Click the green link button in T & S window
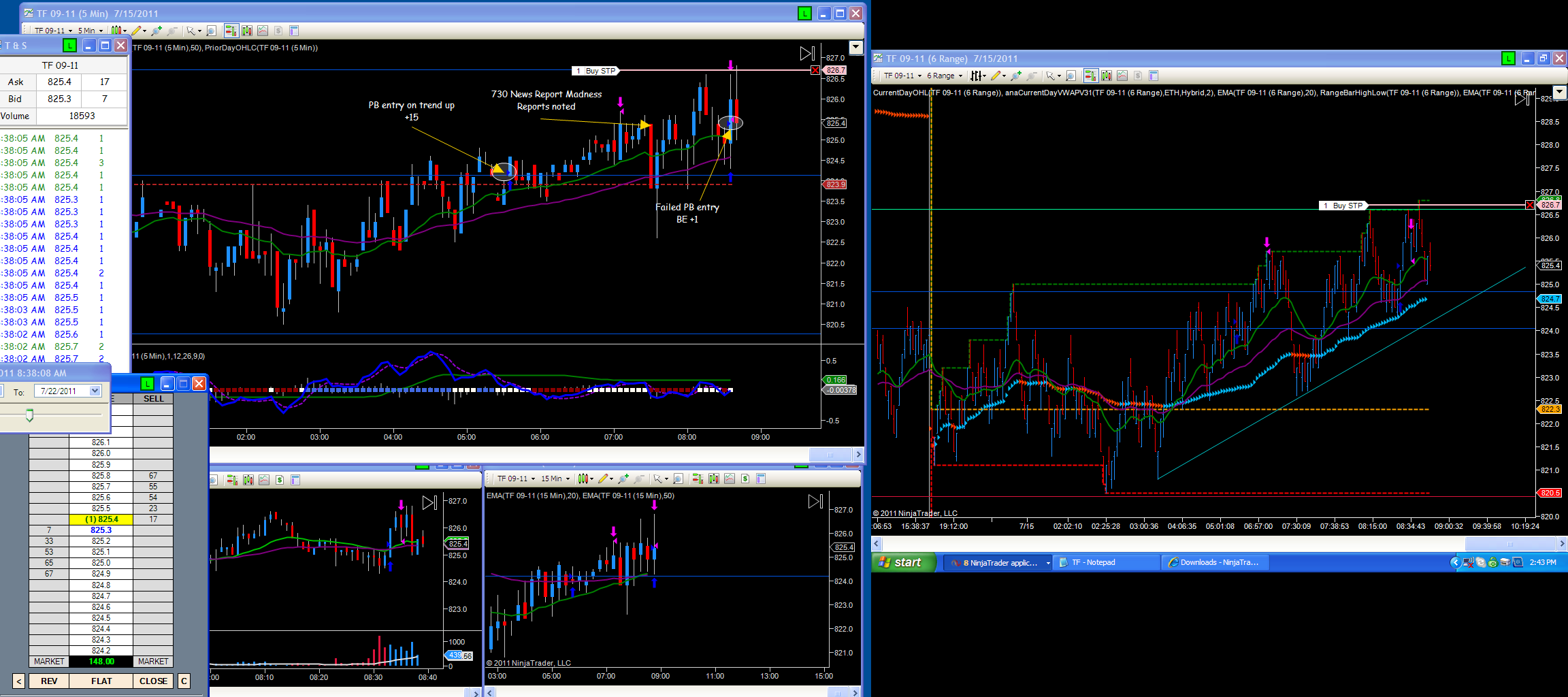Viewport: 1568px width, 697px height. (69, 46)
